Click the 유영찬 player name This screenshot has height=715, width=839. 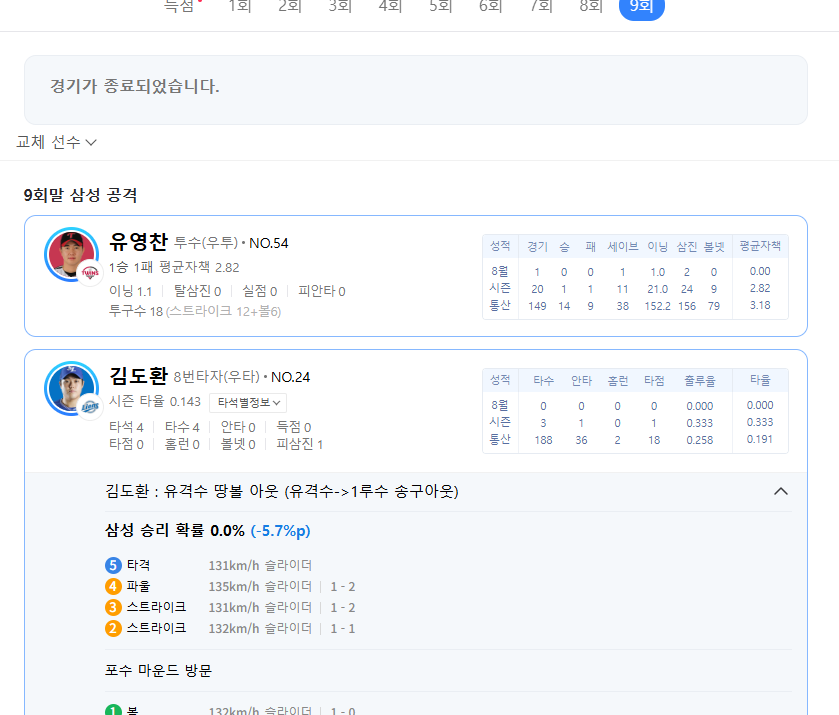point(138,242)
